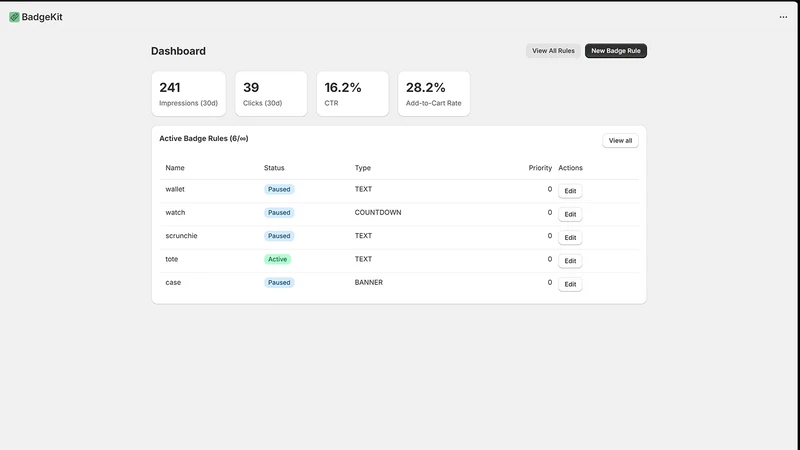Screen dimensions: 800x450
Task: Click the Active Badge Rules (6/∞) heading
Action: [x=204, y=138]
